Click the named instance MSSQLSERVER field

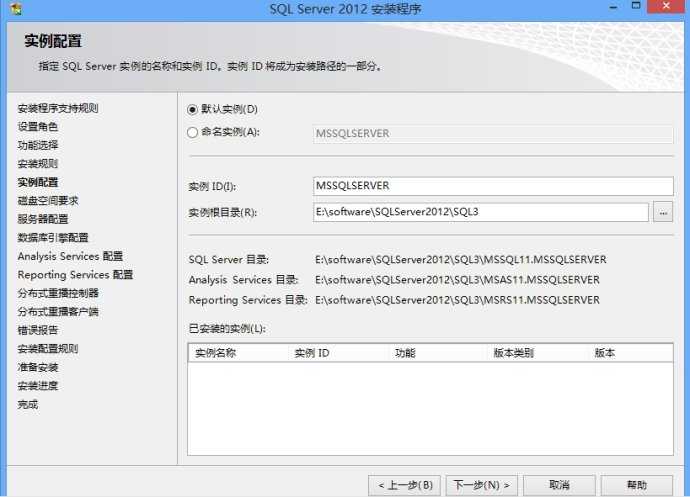pyautogui.click(x=493, y=134)
